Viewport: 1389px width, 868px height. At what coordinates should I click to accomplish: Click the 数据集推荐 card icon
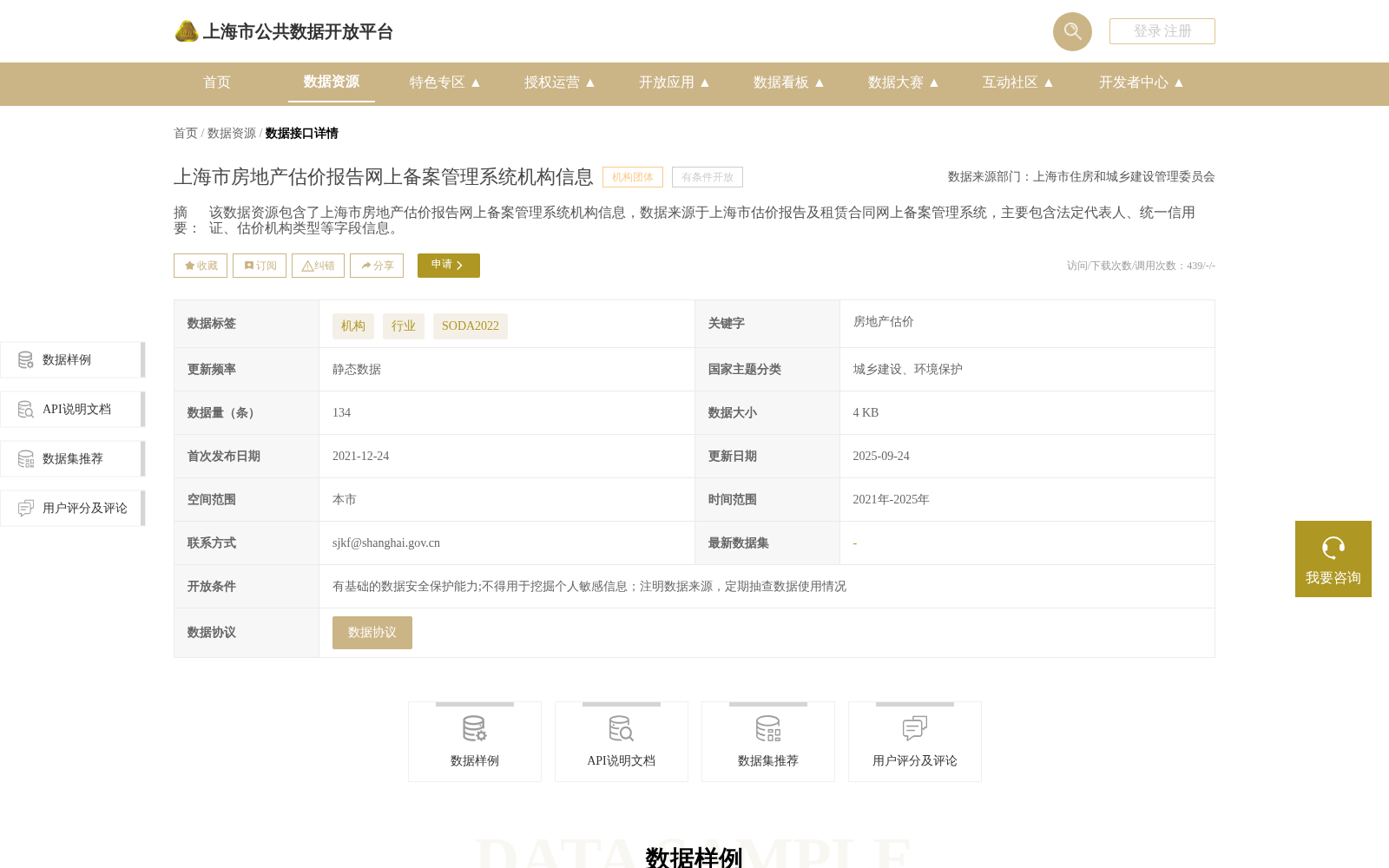tap(768, 728)
